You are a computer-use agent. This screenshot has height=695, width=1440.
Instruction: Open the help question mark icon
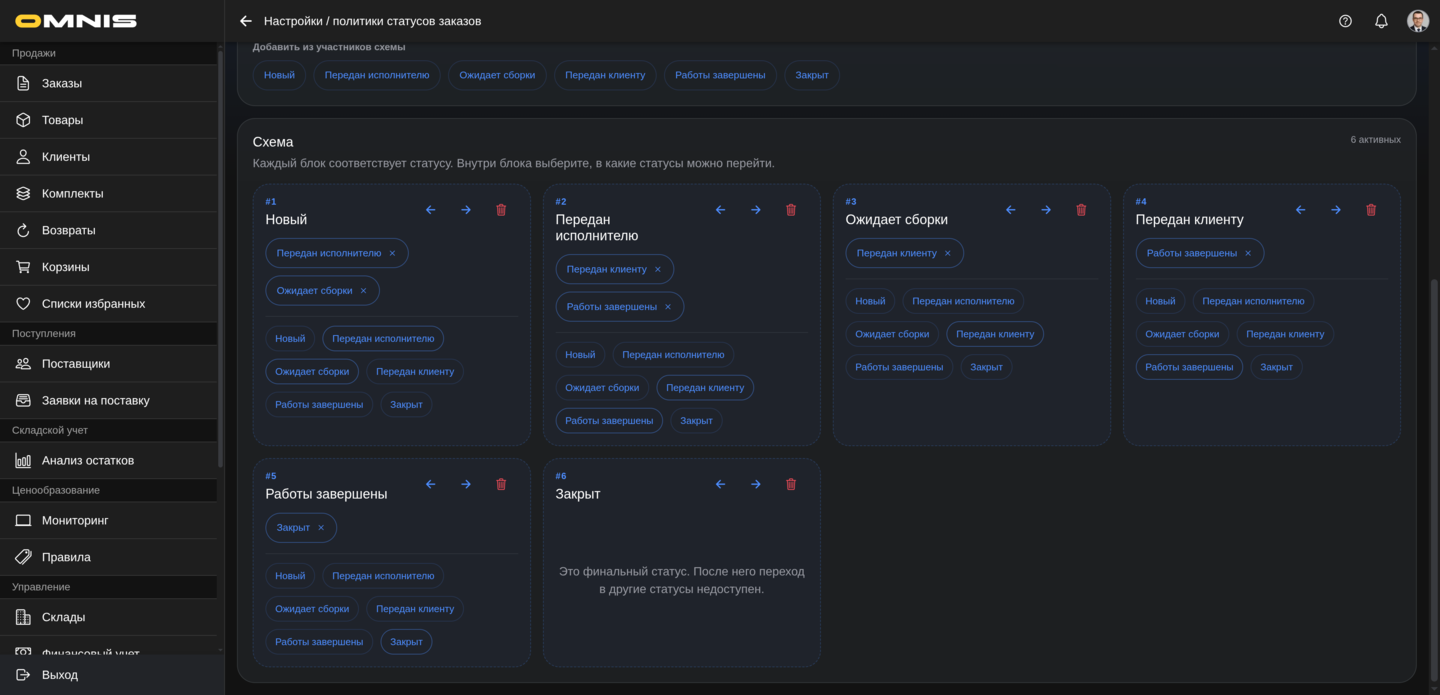[1345, 21]
